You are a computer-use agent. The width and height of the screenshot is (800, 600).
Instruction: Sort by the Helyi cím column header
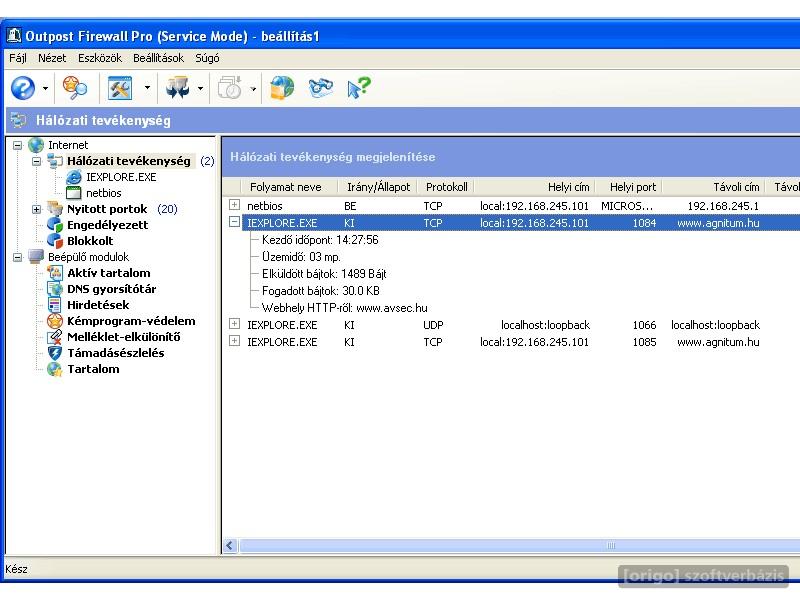click(x=535, y=187)
